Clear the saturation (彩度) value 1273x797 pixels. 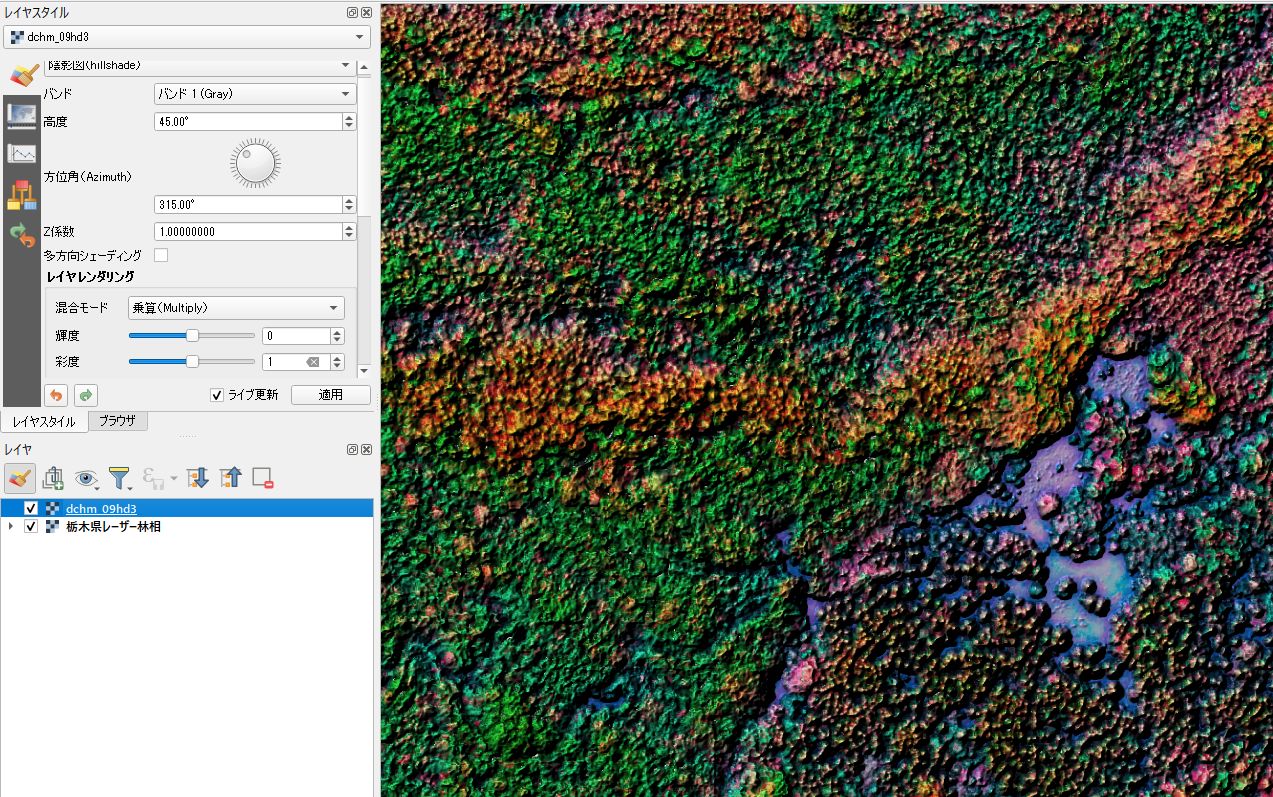pos(313,362)
